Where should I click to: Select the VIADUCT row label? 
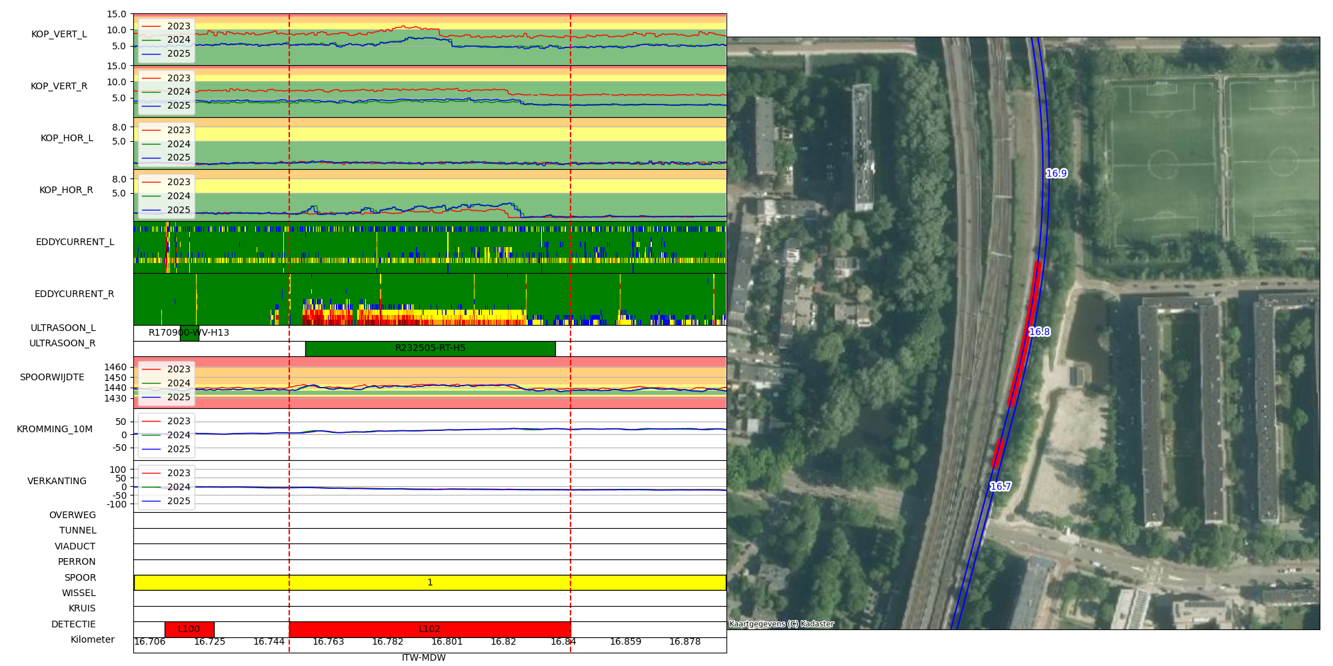pyautogui.click(x=76, y=546)
